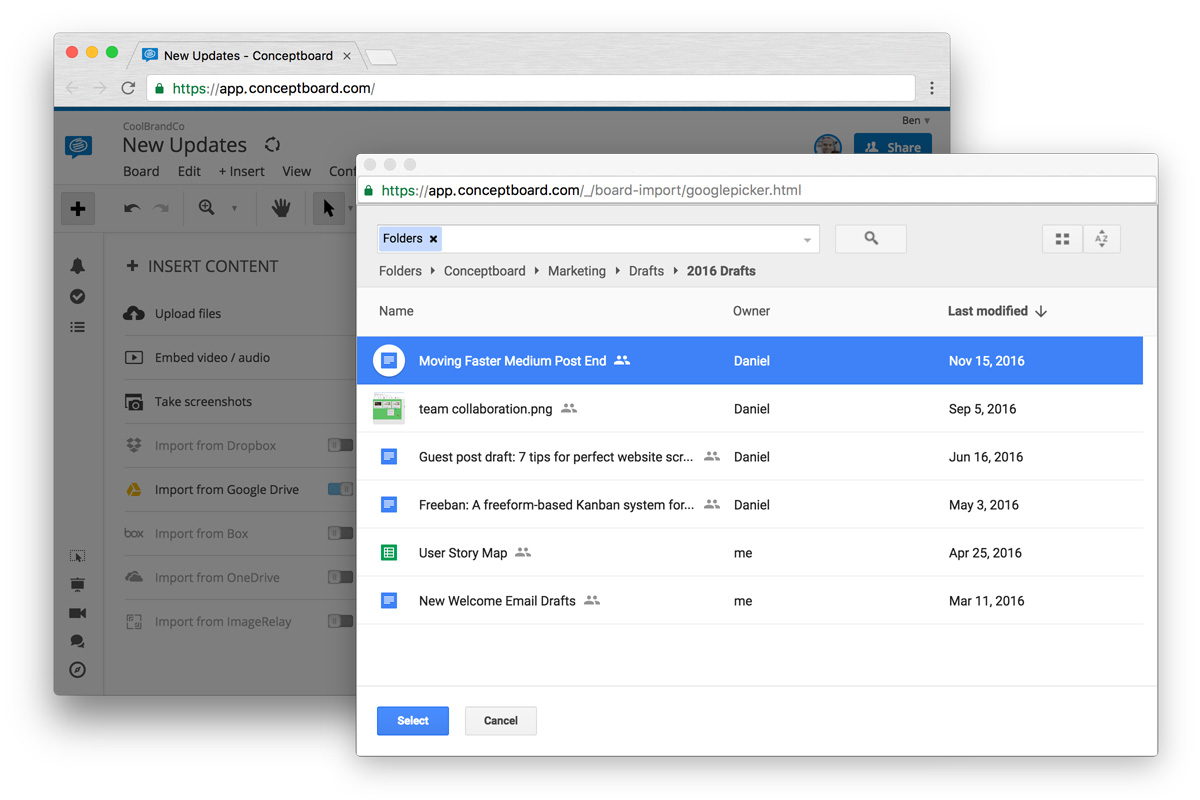Open the chat bubbles icon in sidebar

point(77,641)
